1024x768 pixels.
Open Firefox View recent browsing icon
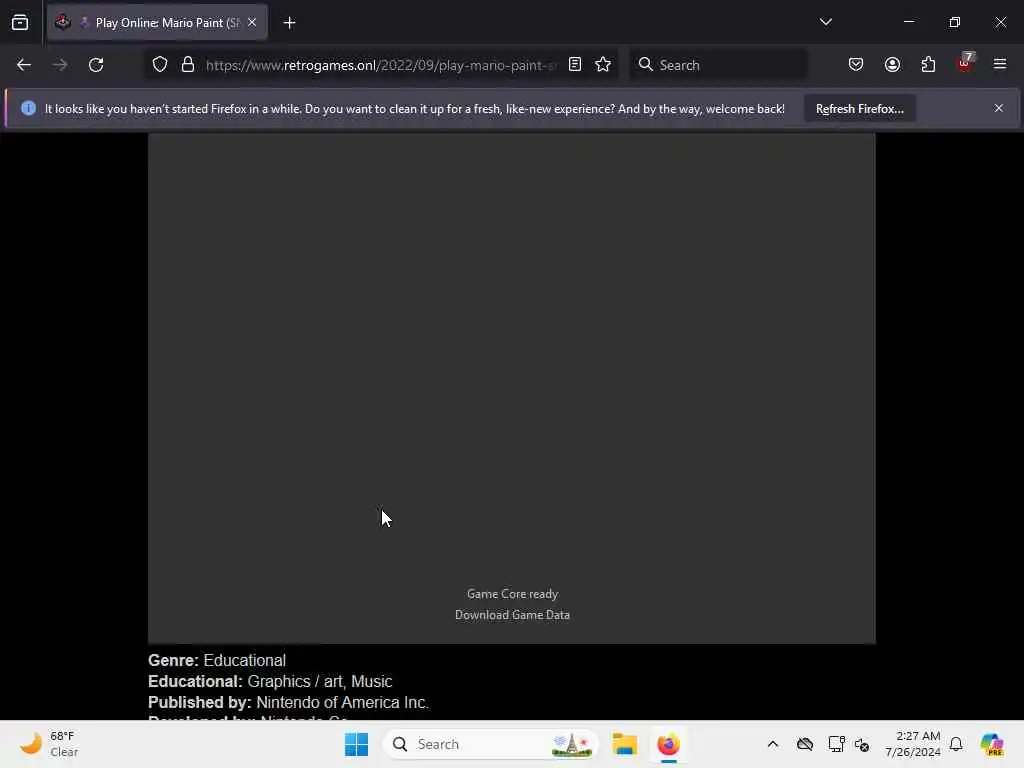(x=20, y=23)
